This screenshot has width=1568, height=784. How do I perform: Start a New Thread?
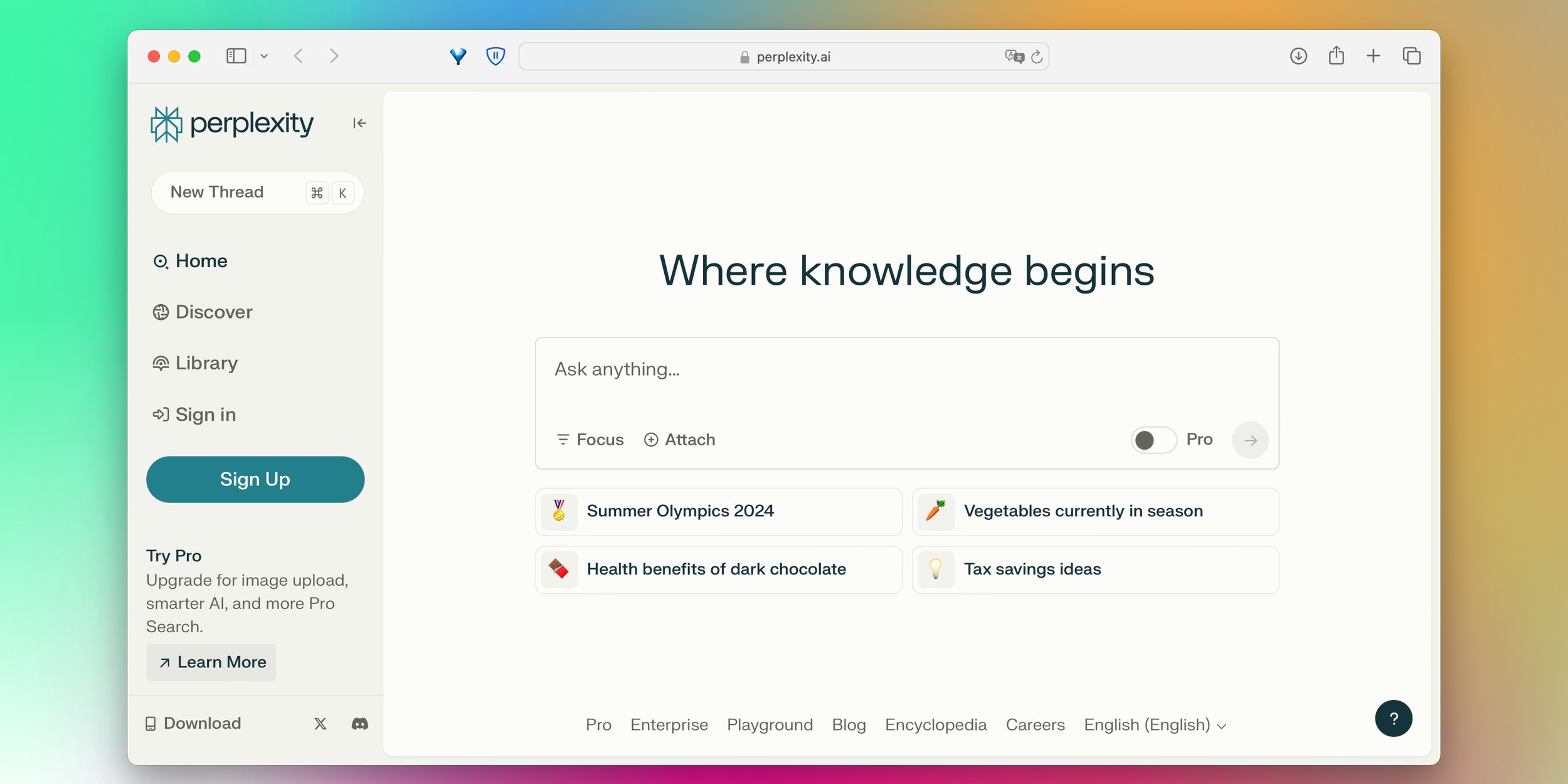(257, 193)
